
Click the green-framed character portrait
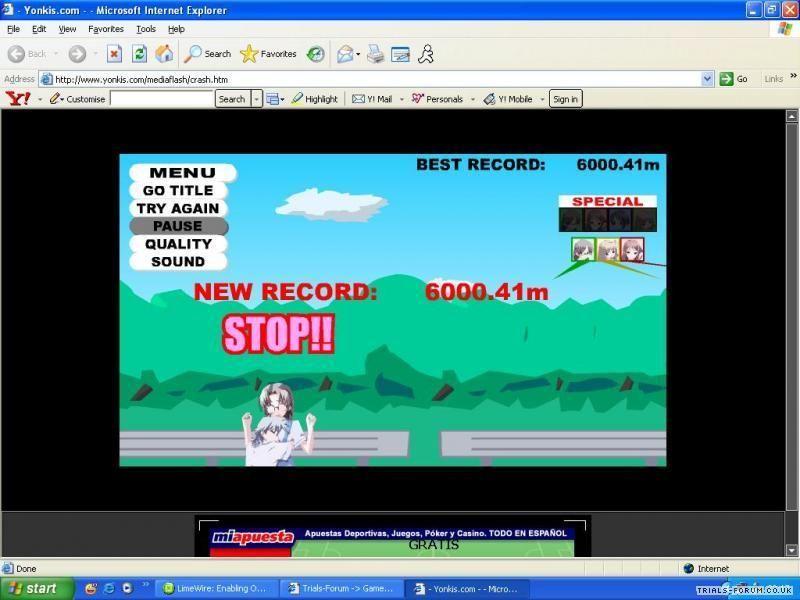(583, 249)
